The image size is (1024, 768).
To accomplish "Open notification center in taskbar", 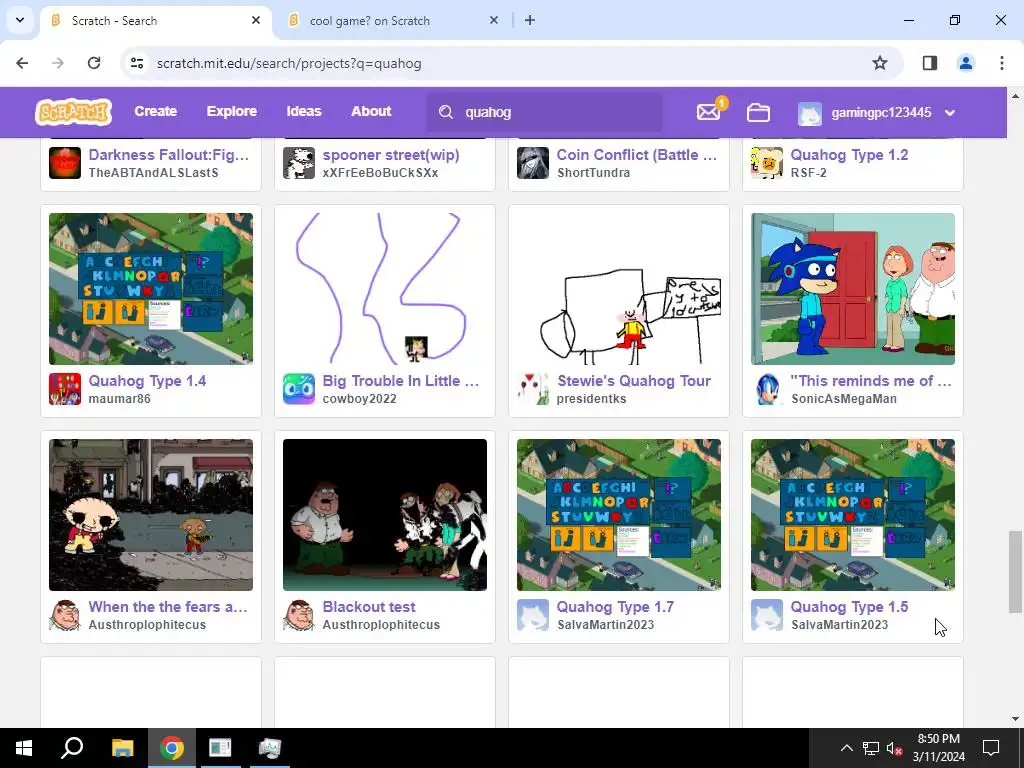I will tap(991, 748).
